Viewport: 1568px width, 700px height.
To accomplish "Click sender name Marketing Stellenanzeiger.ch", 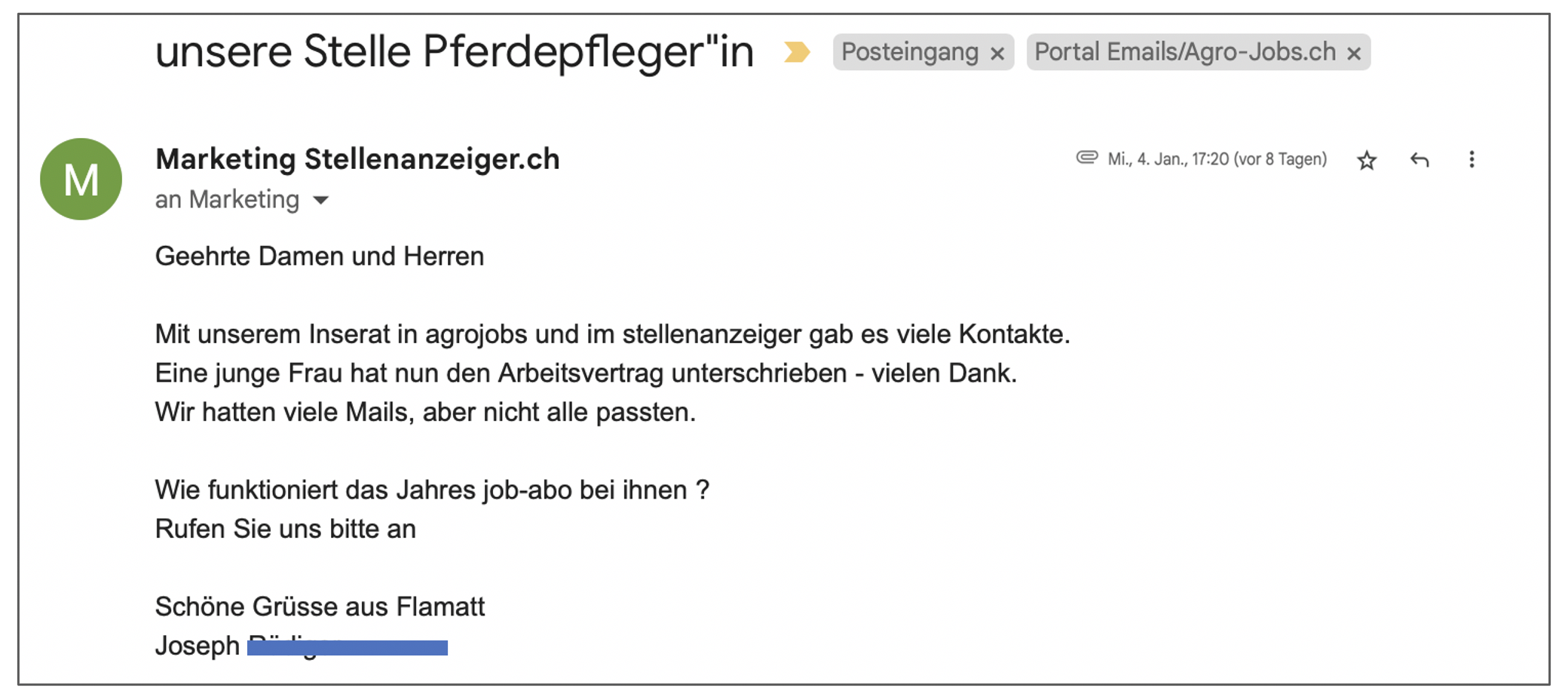I will pyautogui.click(x=357, y=159).
